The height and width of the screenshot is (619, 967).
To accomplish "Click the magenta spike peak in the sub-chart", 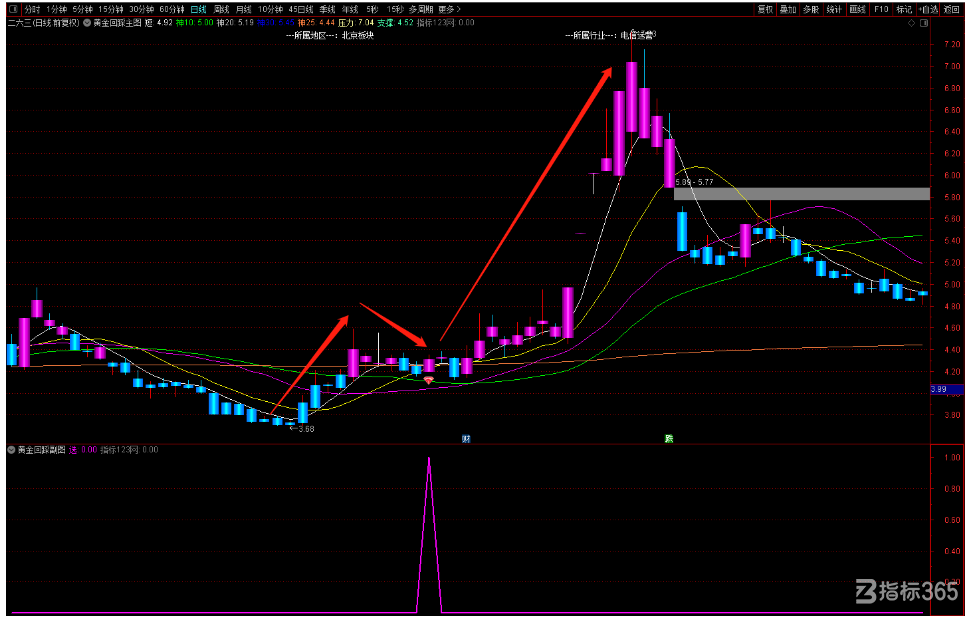I will pos(429,458).
